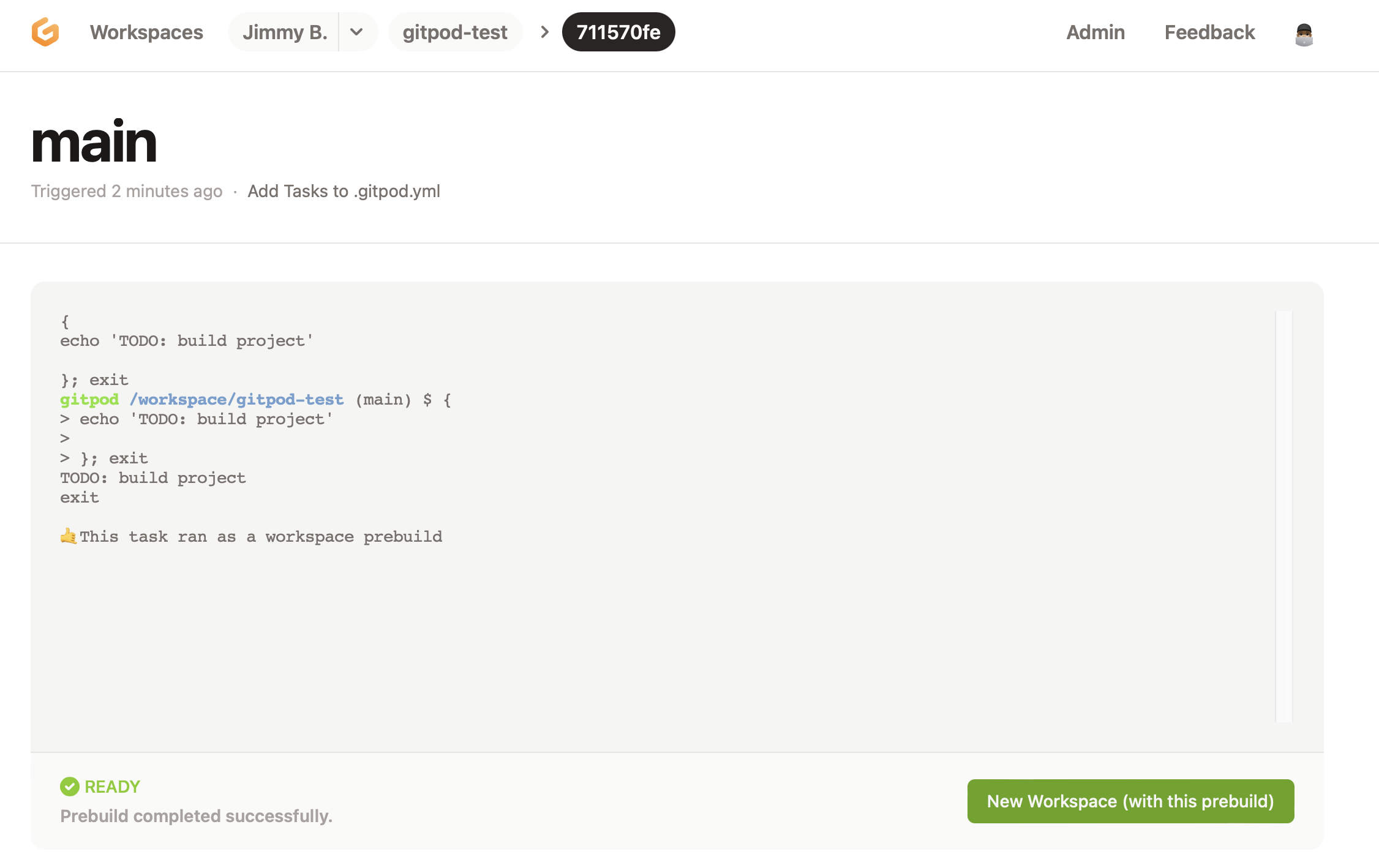The width and height of the screenshot is (1379, 868).
Task: Click the thumbs-up emoji in the log
Action: pos(69,536)
